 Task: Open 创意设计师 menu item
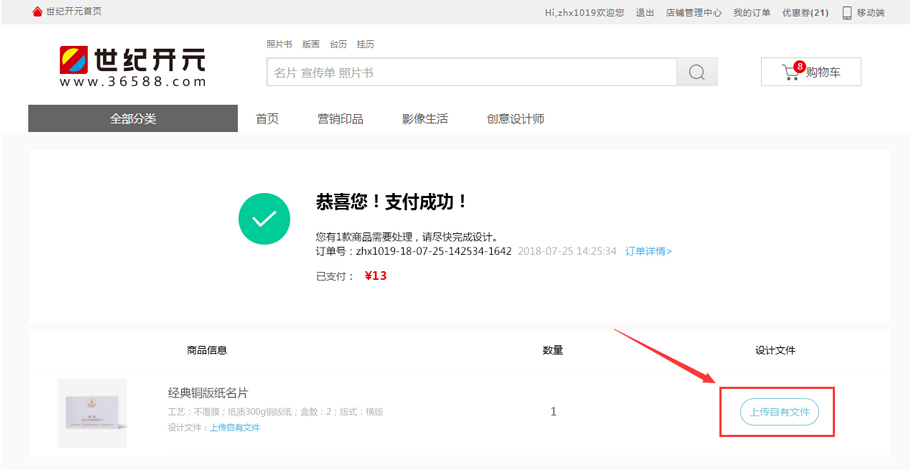515,119
